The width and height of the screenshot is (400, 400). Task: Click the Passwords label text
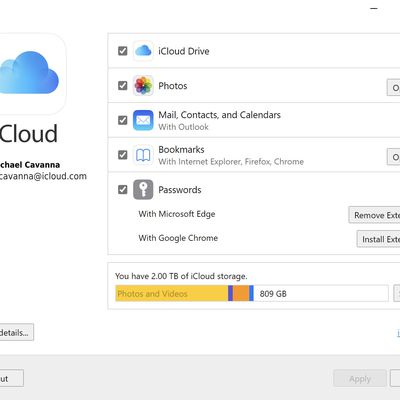(x=180, y=190)
